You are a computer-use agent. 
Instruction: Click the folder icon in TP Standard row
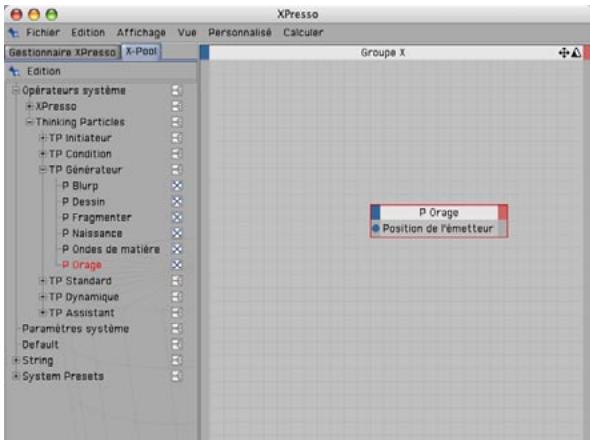point(176,281)
